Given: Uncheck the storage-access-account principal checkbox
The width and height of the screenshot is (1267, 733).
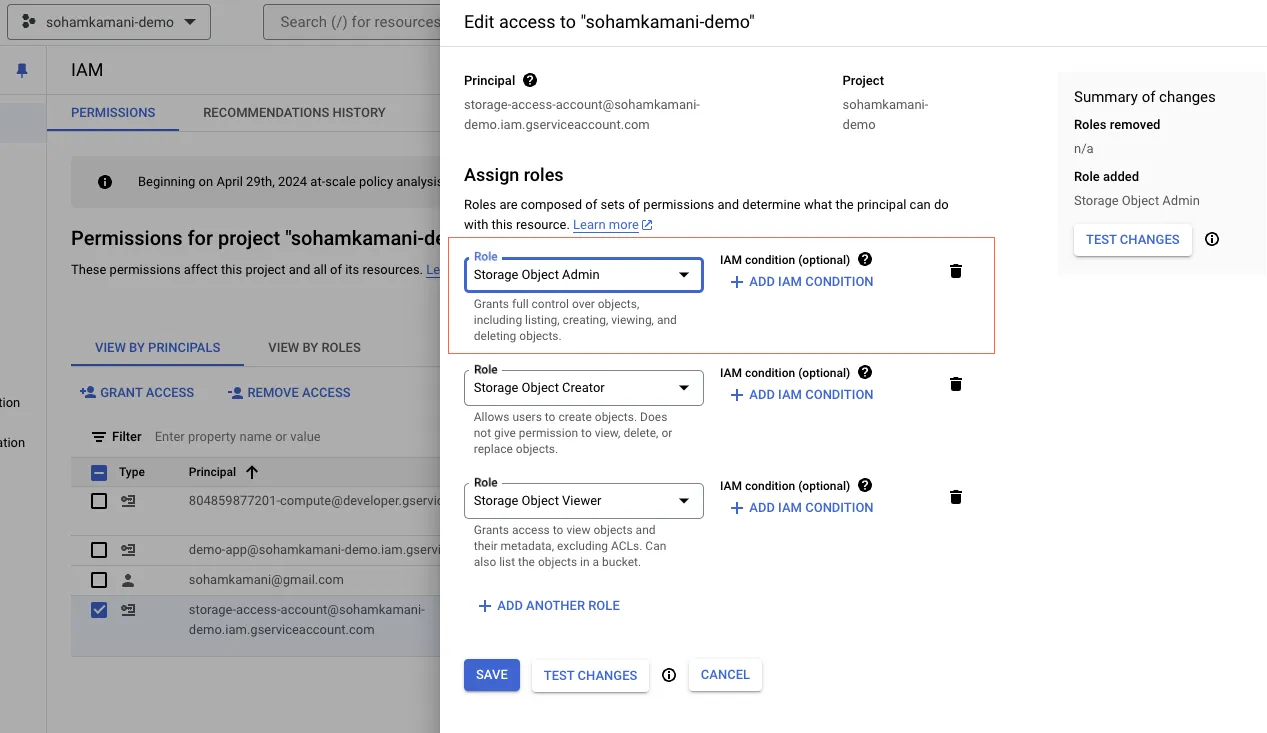Looking at the screenshot, I should click(x=98, y=609).
